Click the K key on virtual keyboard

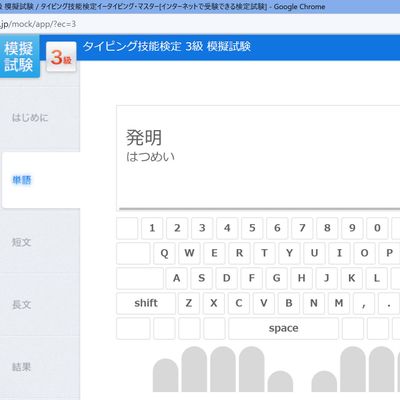point(352,278)
